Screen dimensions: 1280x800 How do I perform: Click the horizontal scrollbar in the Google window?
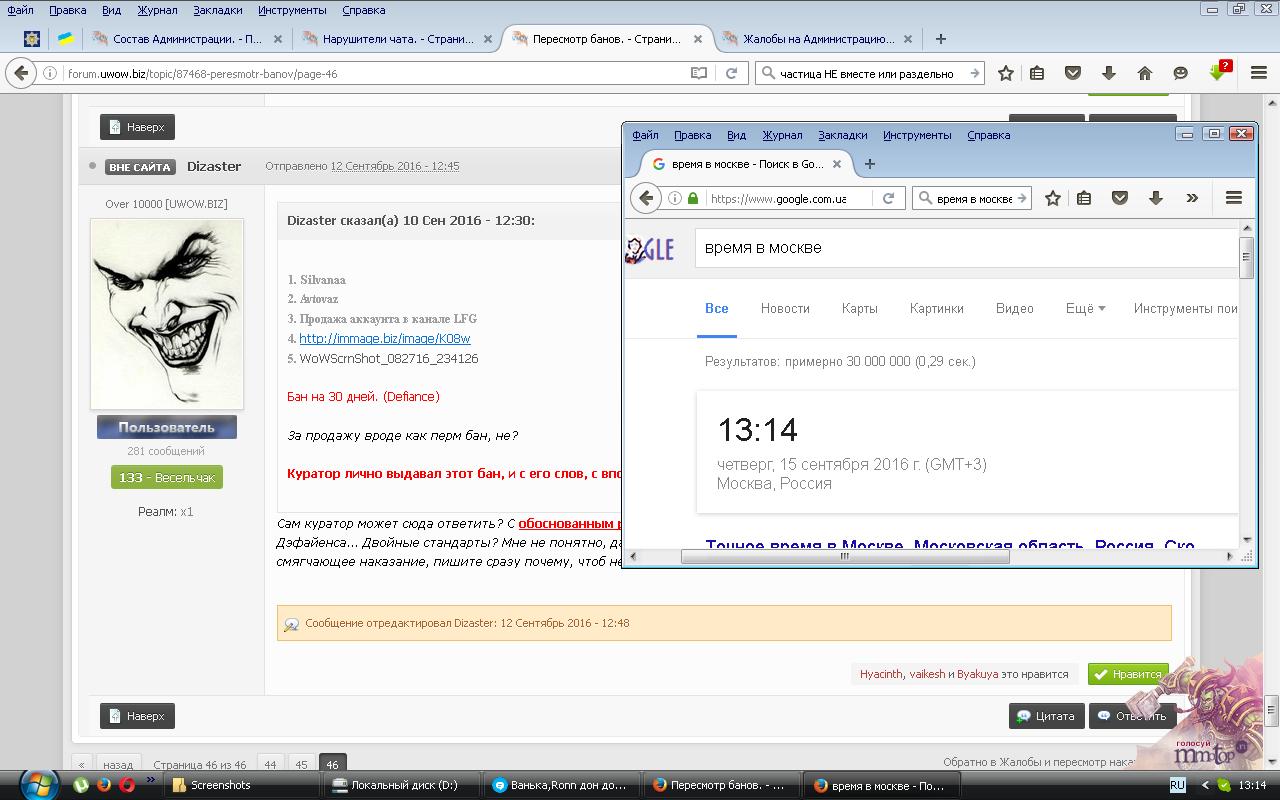click(x=845, y=557)
